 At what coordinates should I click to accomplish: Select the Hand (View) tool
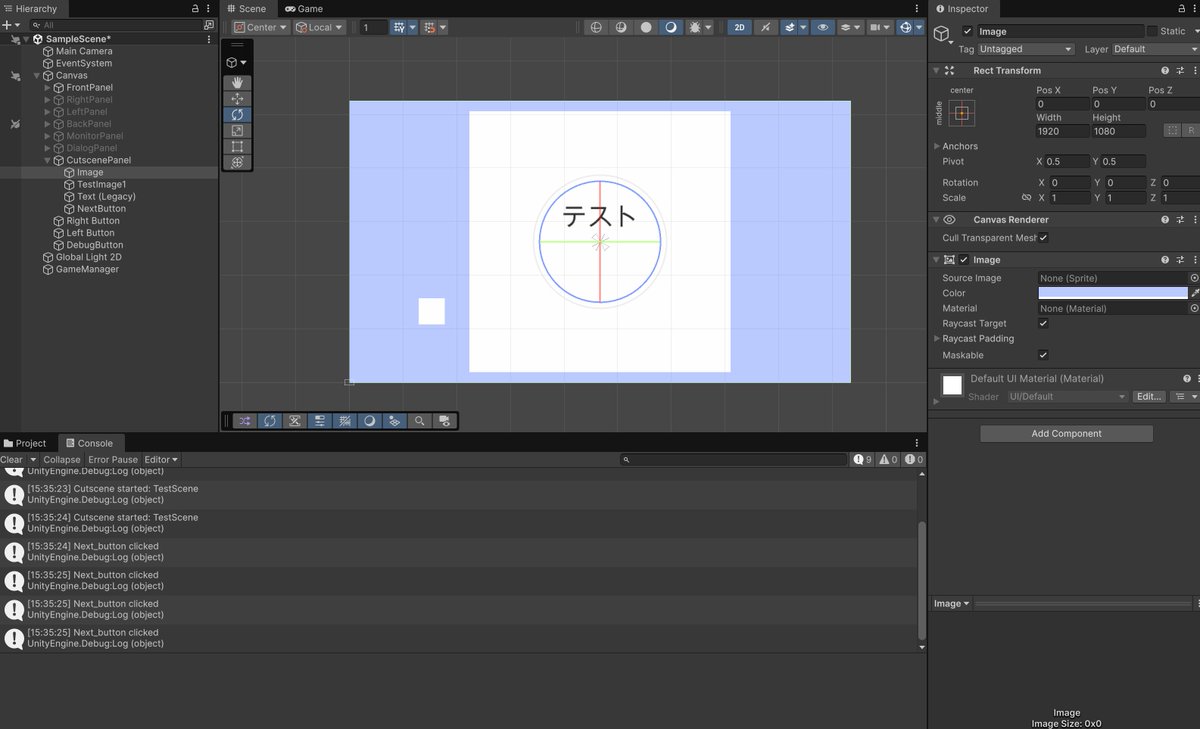point(237,82)
